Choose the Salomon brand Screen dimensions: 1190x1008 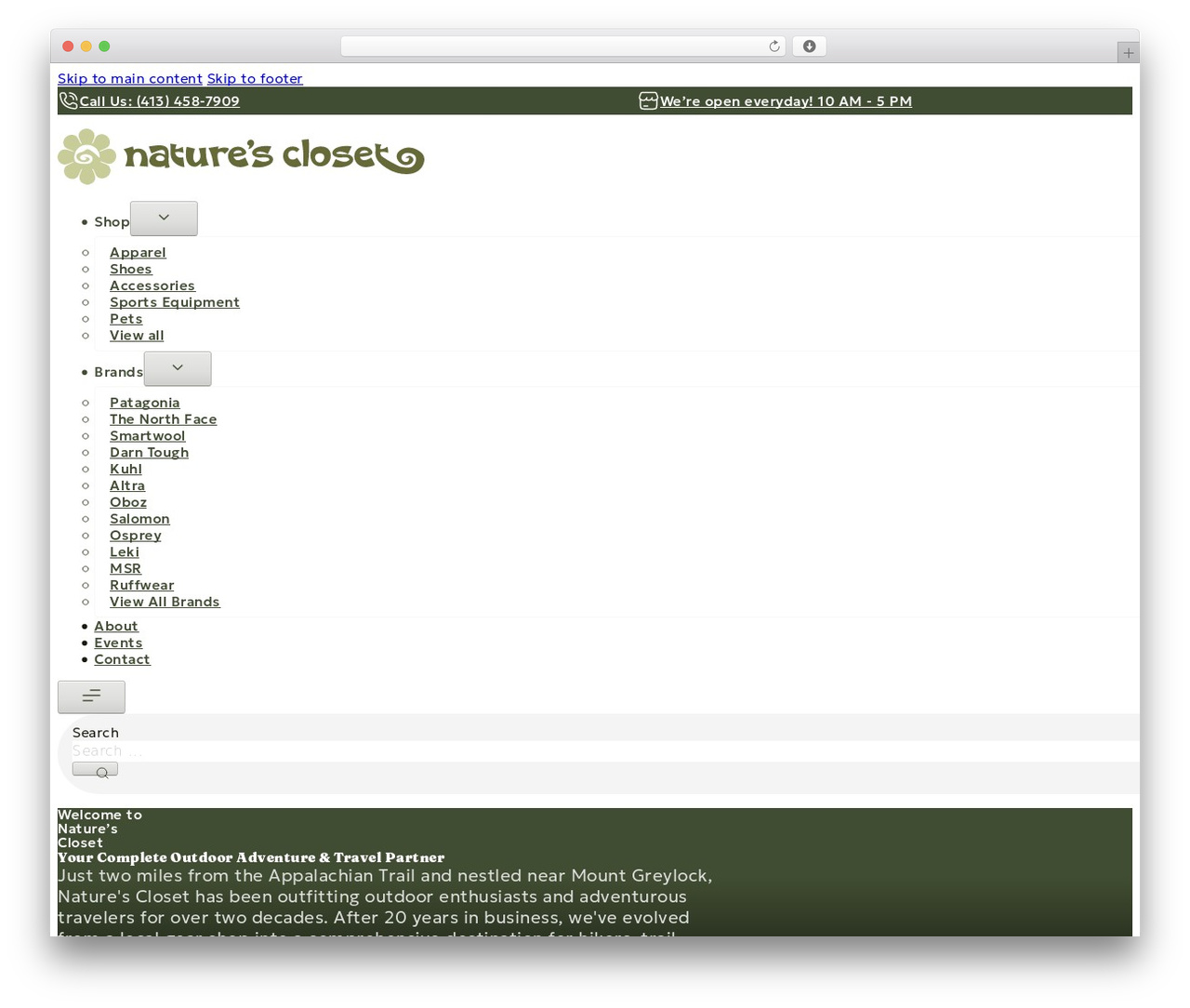tap(139, 519)
